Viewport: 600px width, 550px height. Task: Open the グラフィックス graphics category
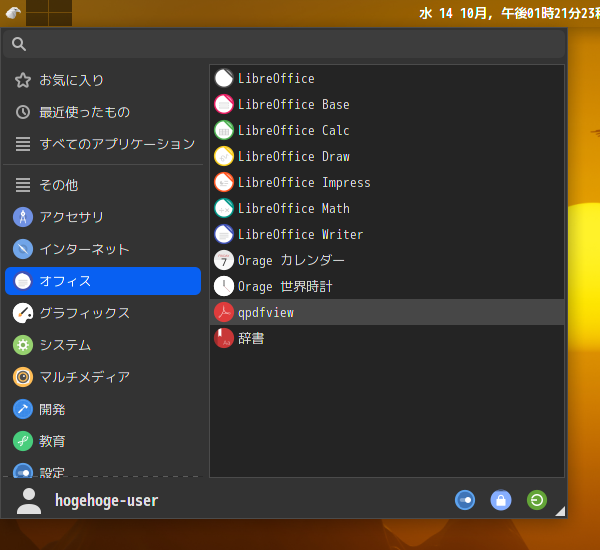click(x=103, y=313)
